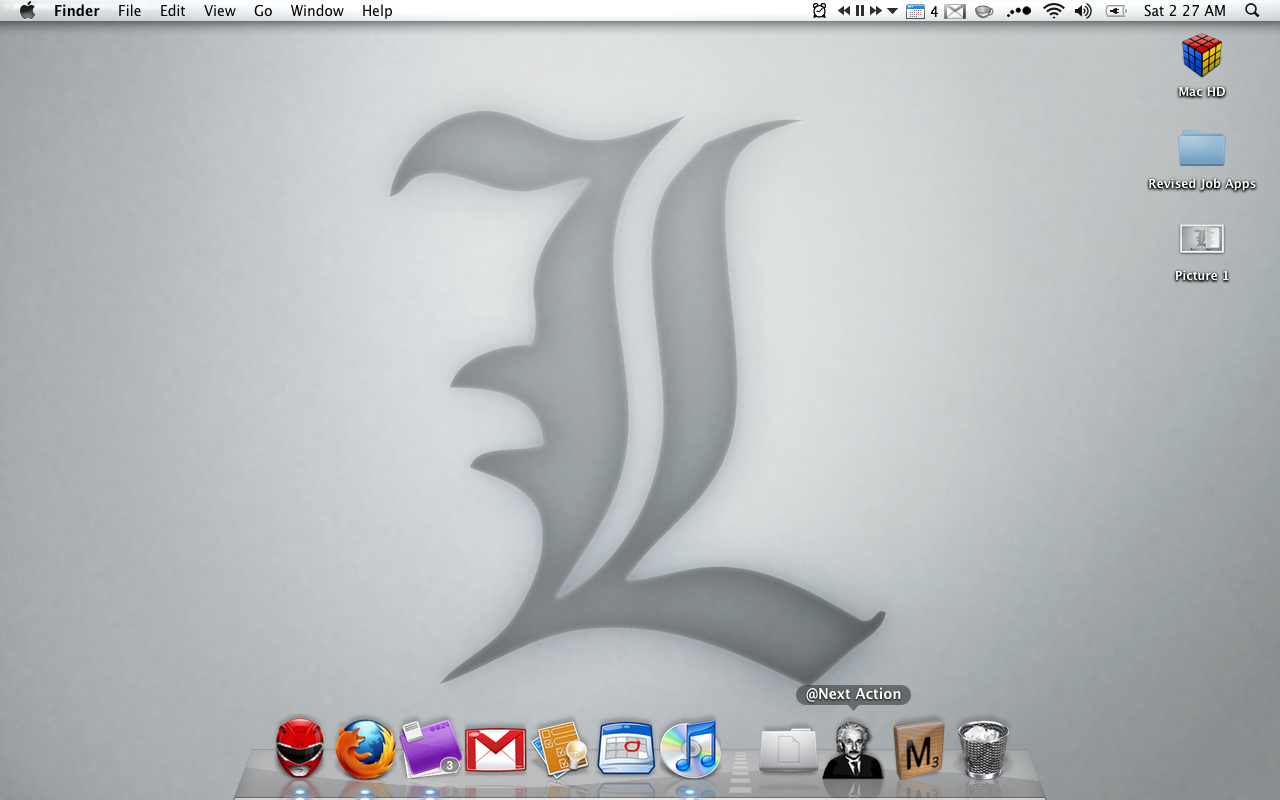
Task: Open the Apple menu
Action: click(x=27, y=11)
